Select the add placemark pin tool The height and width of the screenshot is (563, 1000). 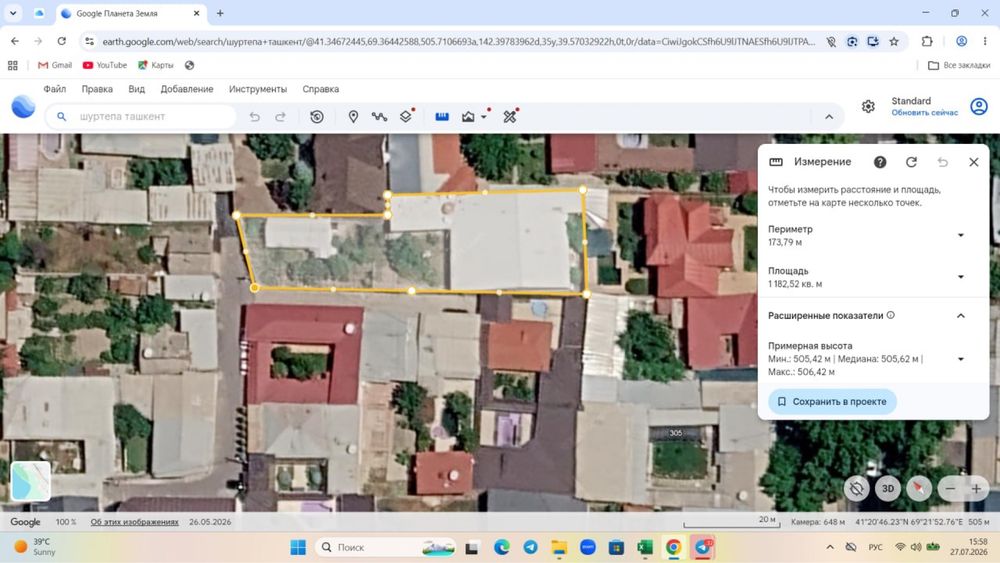(353, 117)
